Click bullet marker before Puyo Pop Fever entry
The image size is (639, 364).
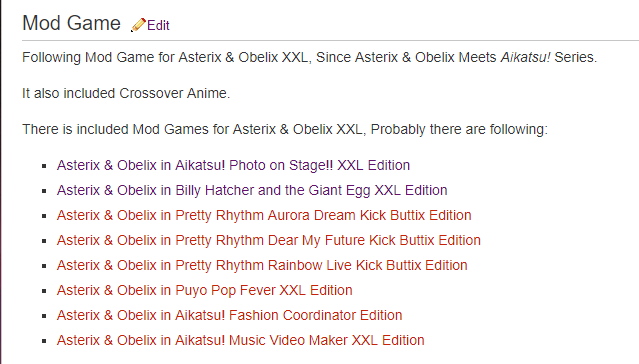(44, 291)
